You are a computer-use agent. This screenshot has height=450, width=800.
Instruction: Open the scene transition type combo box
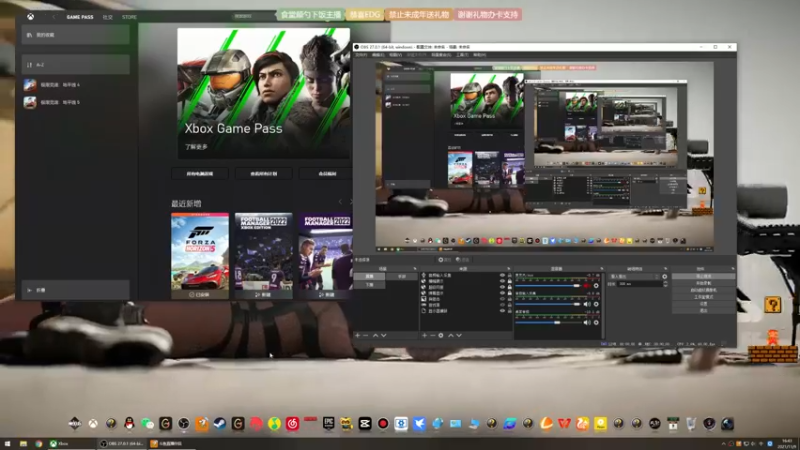point(634,277)
